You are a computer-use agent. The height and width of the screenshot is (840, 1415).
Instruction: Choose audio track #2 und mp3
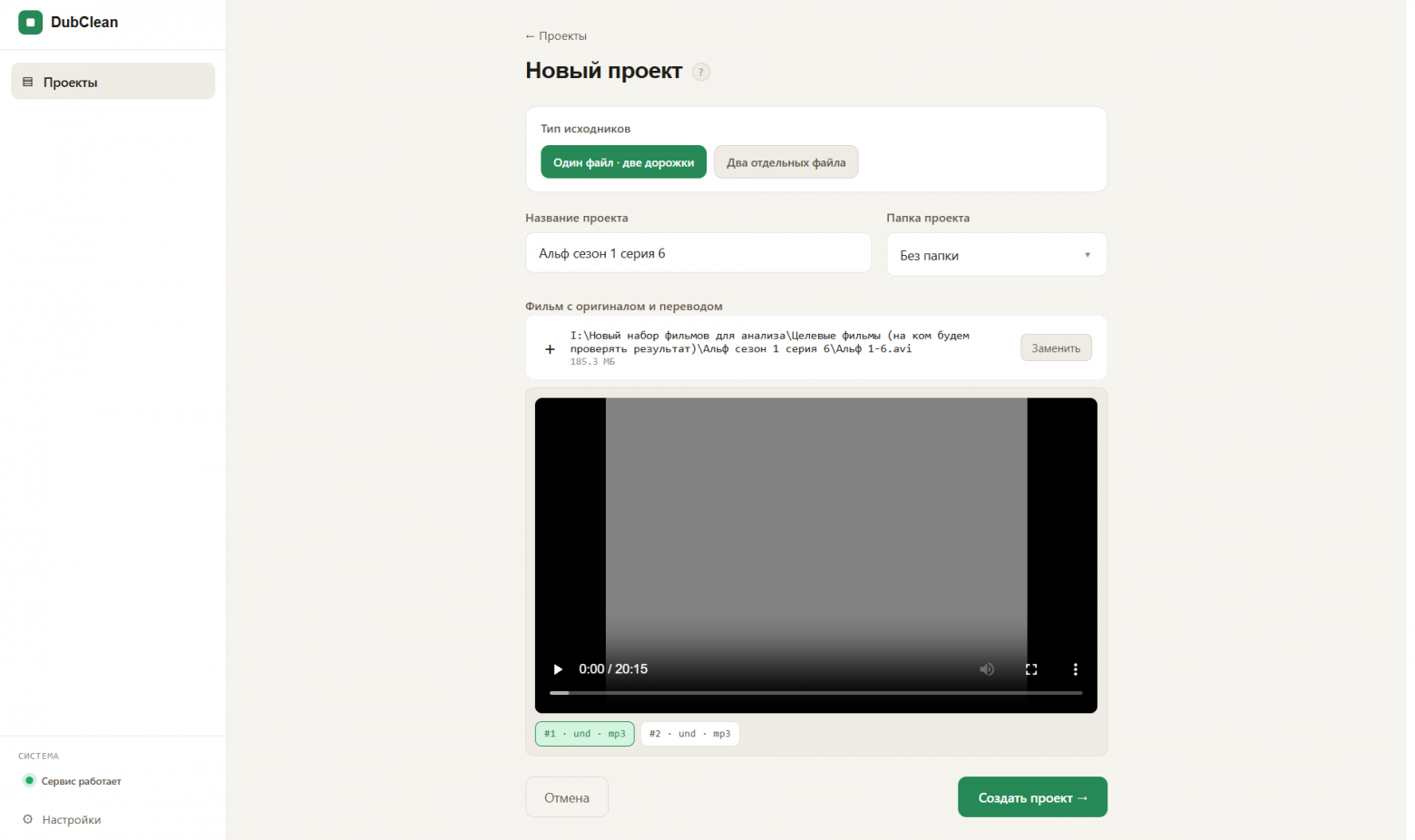point(689,734)
